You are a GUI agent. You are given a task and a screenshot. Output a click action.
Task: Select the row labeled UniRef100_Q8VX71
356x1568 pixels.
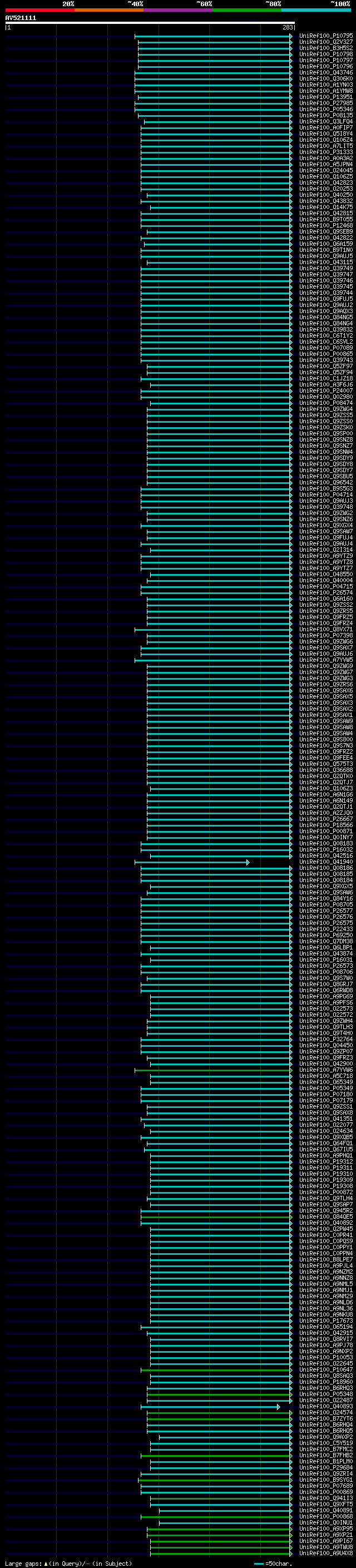click(x=326, y=630)
